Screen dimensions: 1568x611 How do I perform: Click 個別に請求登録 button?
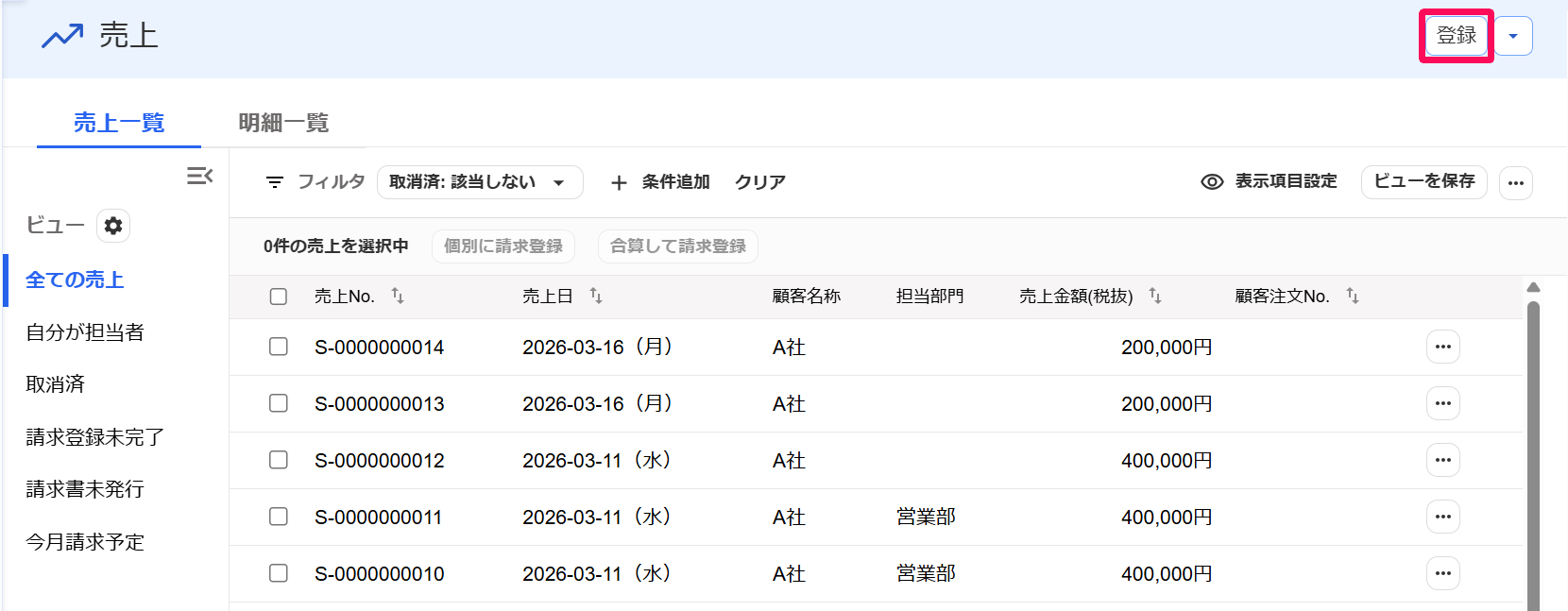(503, 246)
